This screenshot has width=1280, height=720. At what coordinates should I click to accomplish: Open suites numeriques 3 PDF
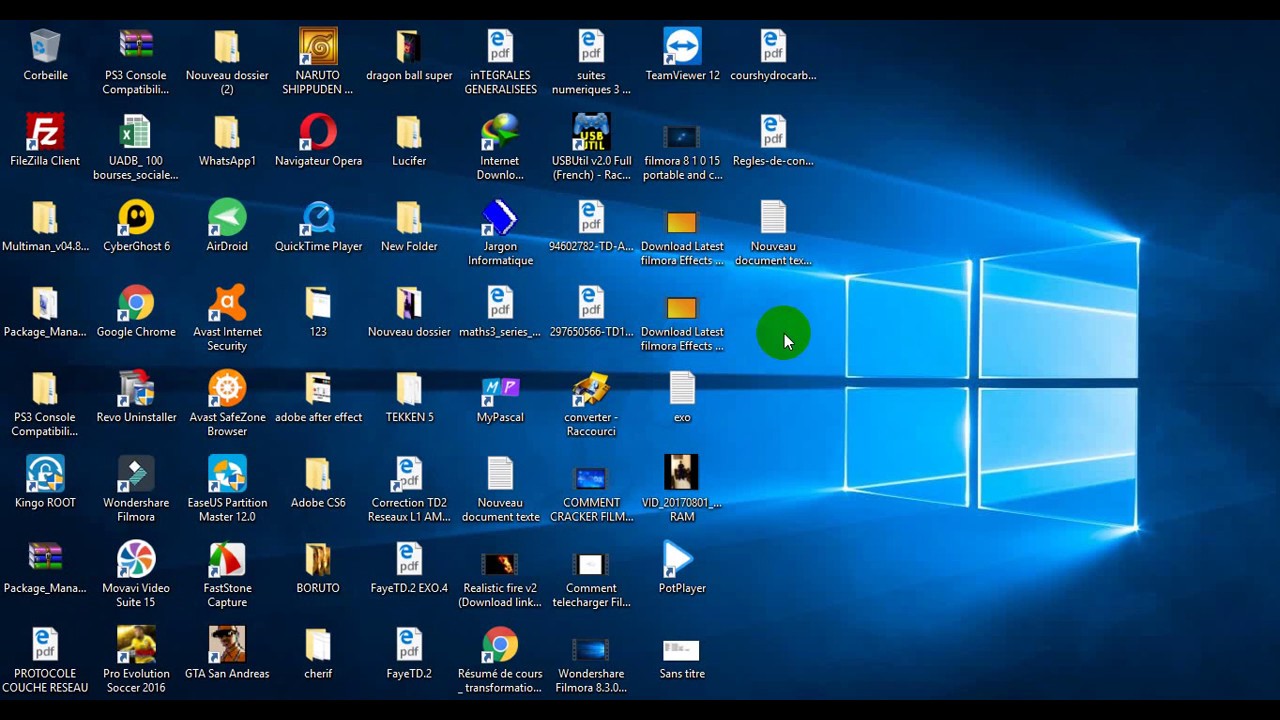pyautogui.click(x=591, y=47)
